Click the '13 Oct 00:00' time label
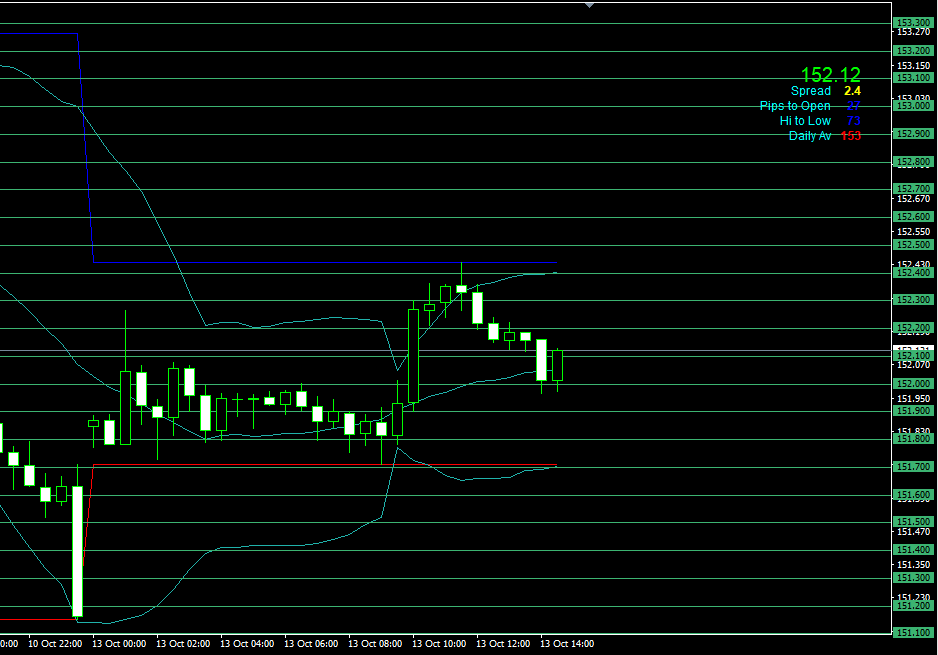This screenshot has height=655, width=938. click(x=118, y=644)
